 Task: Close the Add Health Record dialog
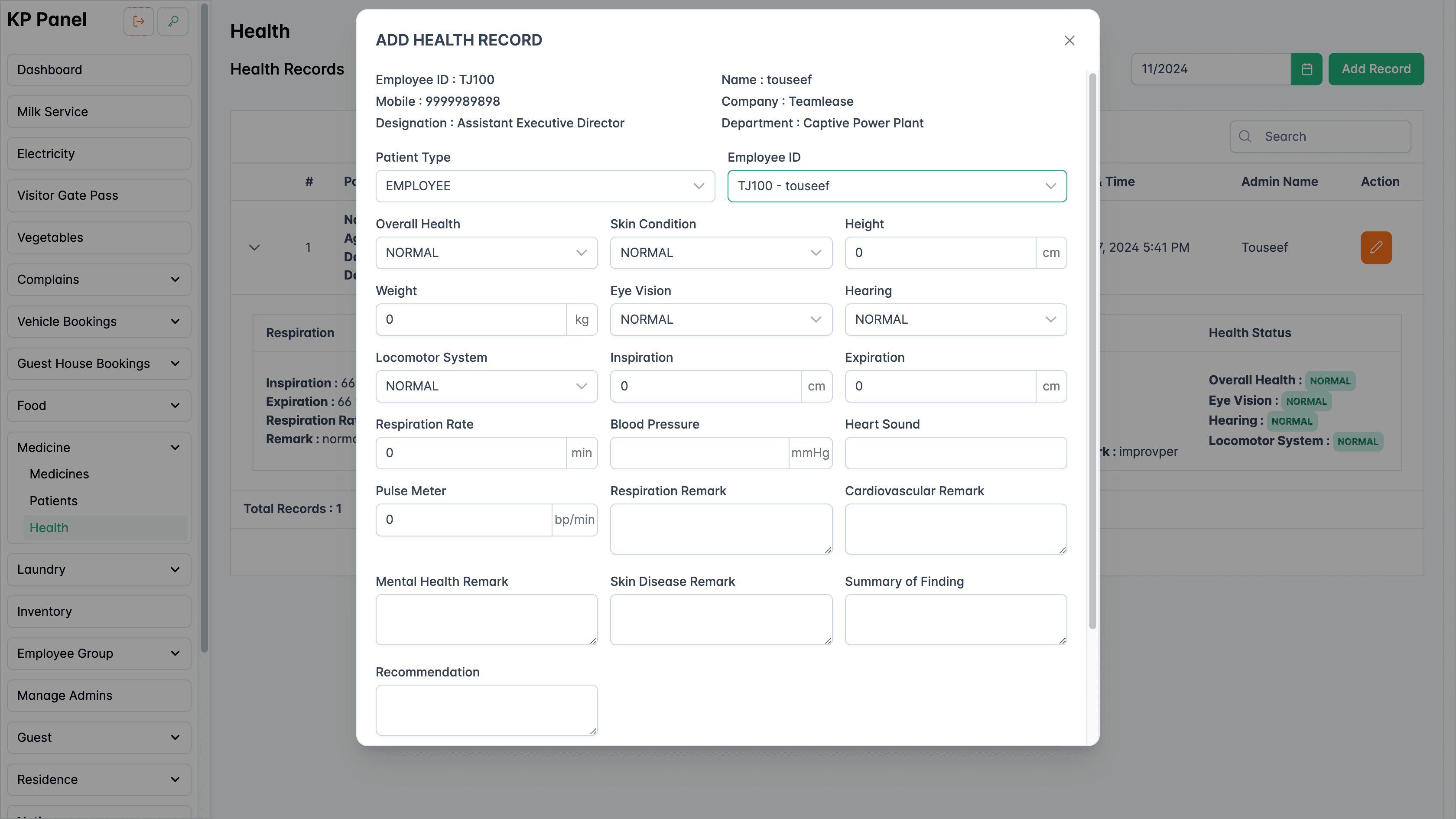click(1069, 40)
